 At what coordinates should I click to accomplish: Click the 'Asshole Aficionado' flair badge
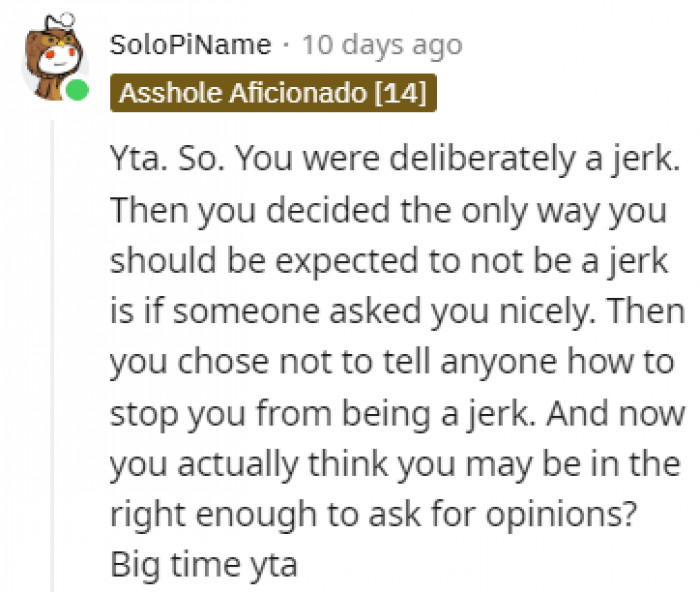tap(243, 94)
